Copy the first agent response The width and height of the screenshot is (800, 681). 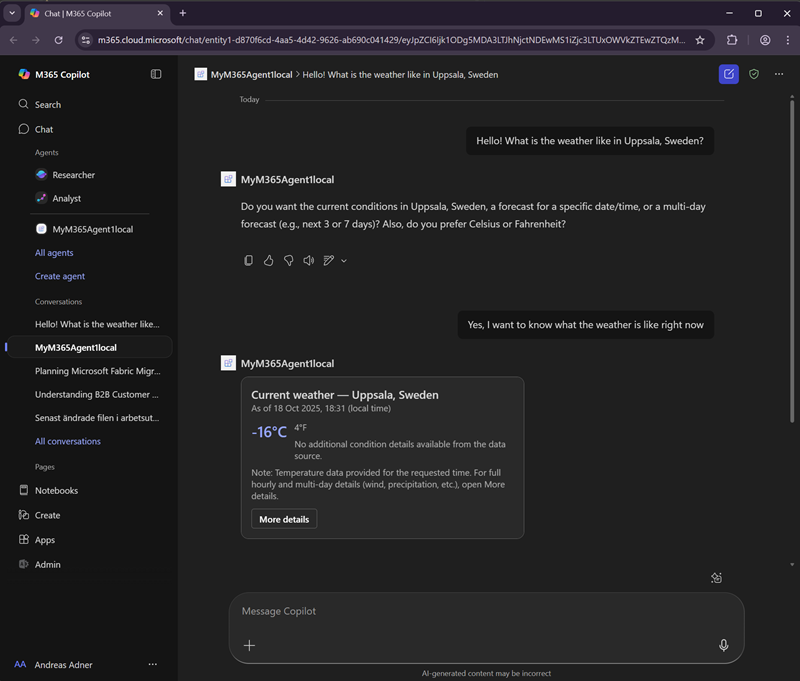(x=249, y=261)
